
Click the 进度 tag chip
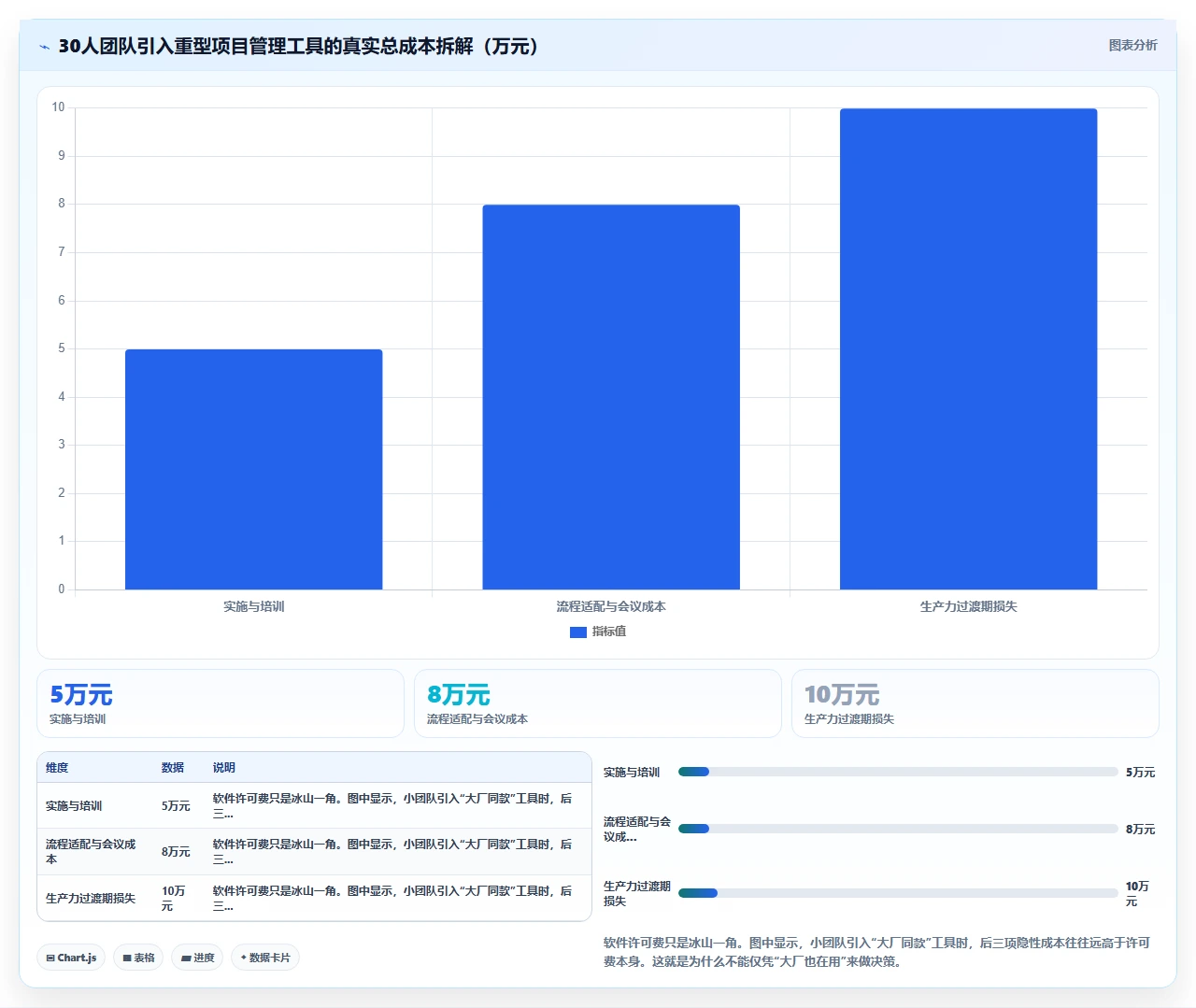197,958
